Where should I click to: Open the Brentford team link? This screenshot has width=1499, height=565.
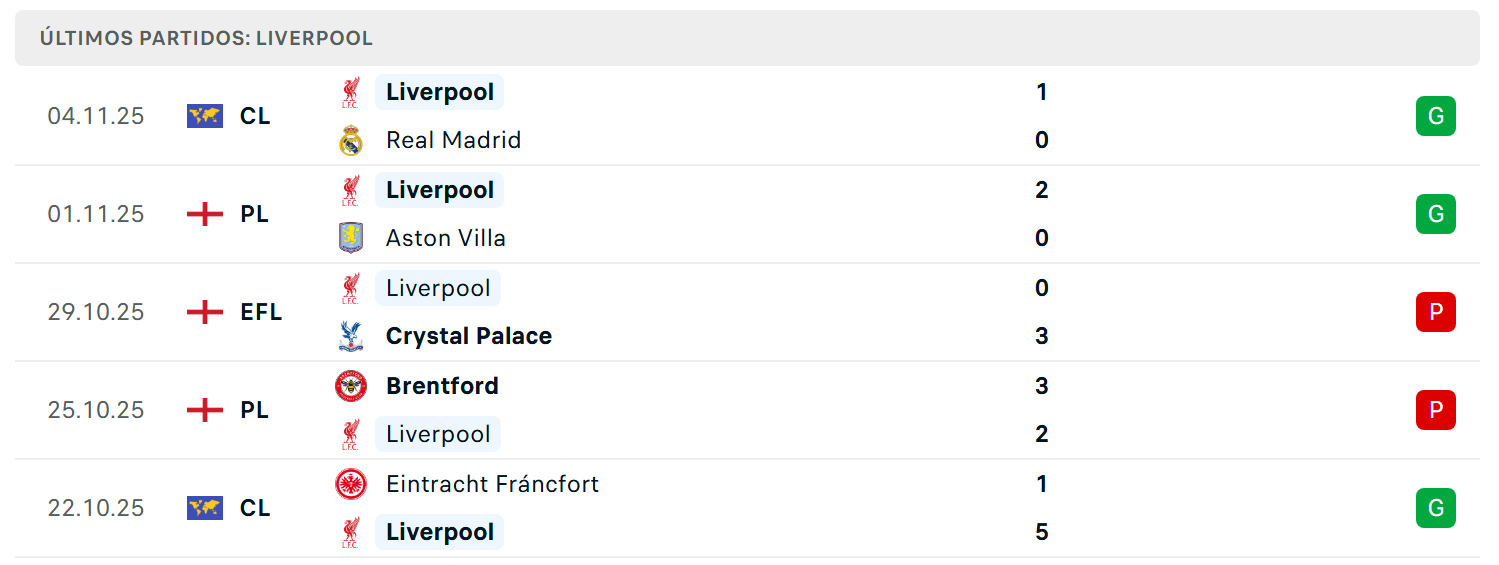tap(442, 386)
